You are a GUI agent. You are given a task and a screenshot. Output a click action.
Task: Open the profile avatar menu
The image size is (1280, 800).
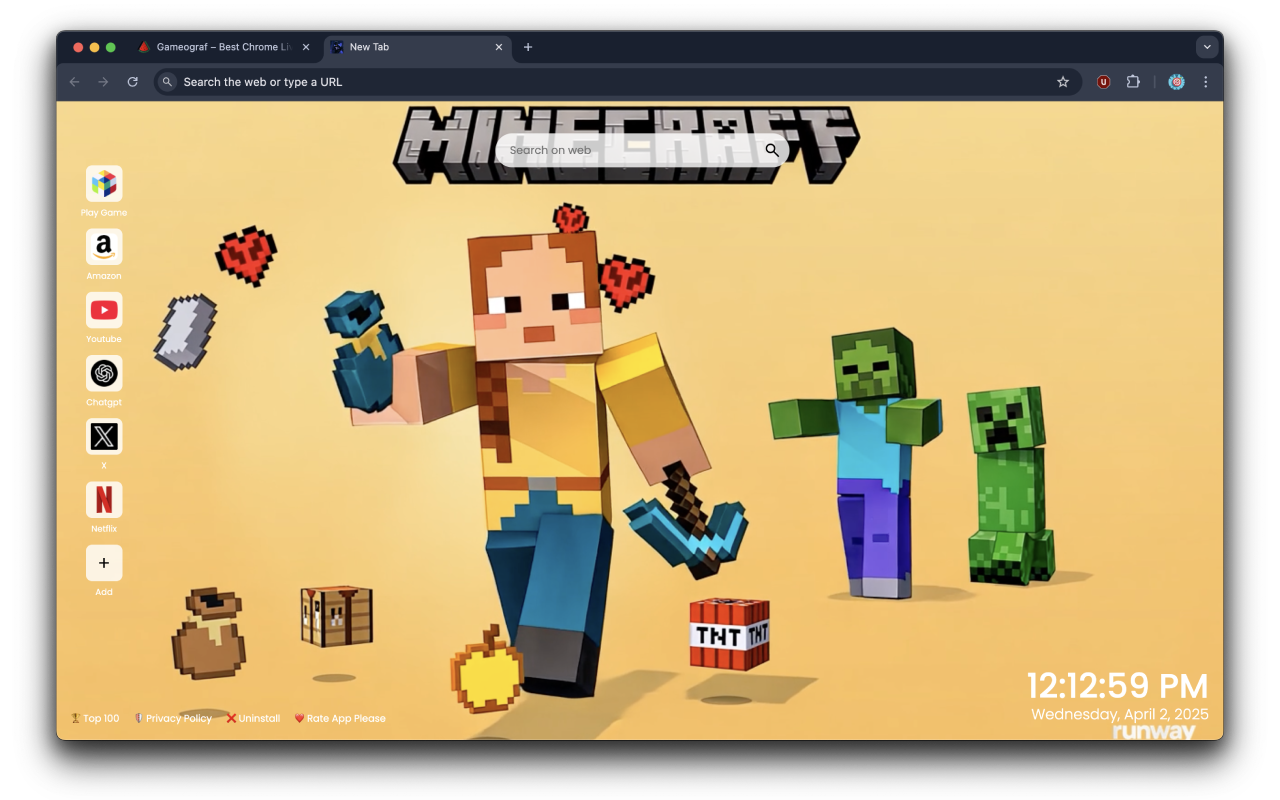coord(1176,81)
